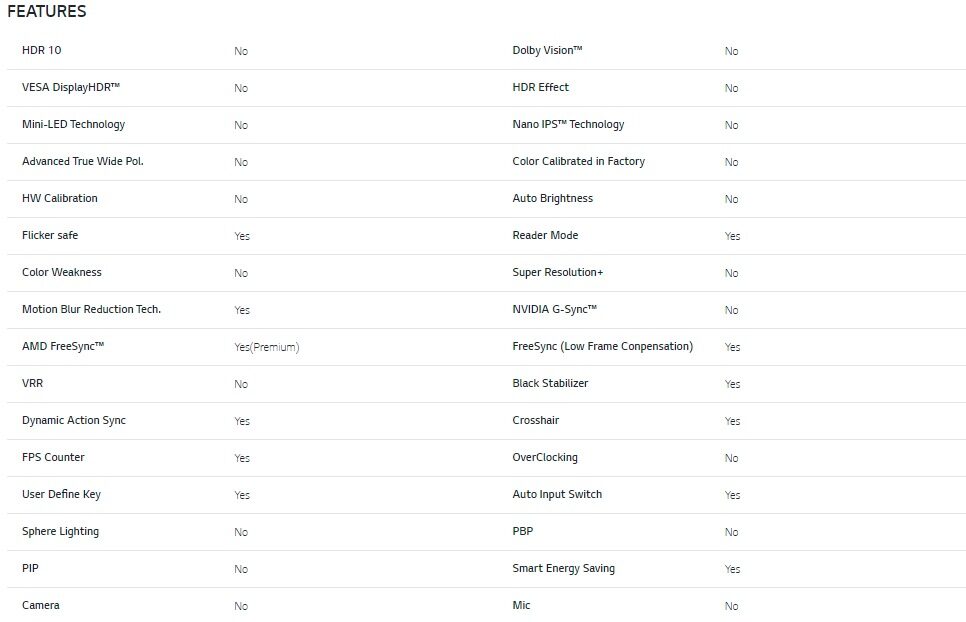Click the Crosshair feature label
Screen dimensions: 966x622
536,420
